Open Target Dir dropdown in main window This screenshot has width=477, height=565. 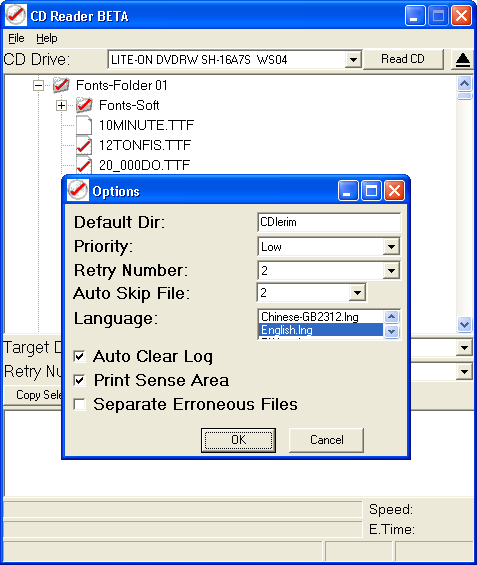(x=464, y=348)
